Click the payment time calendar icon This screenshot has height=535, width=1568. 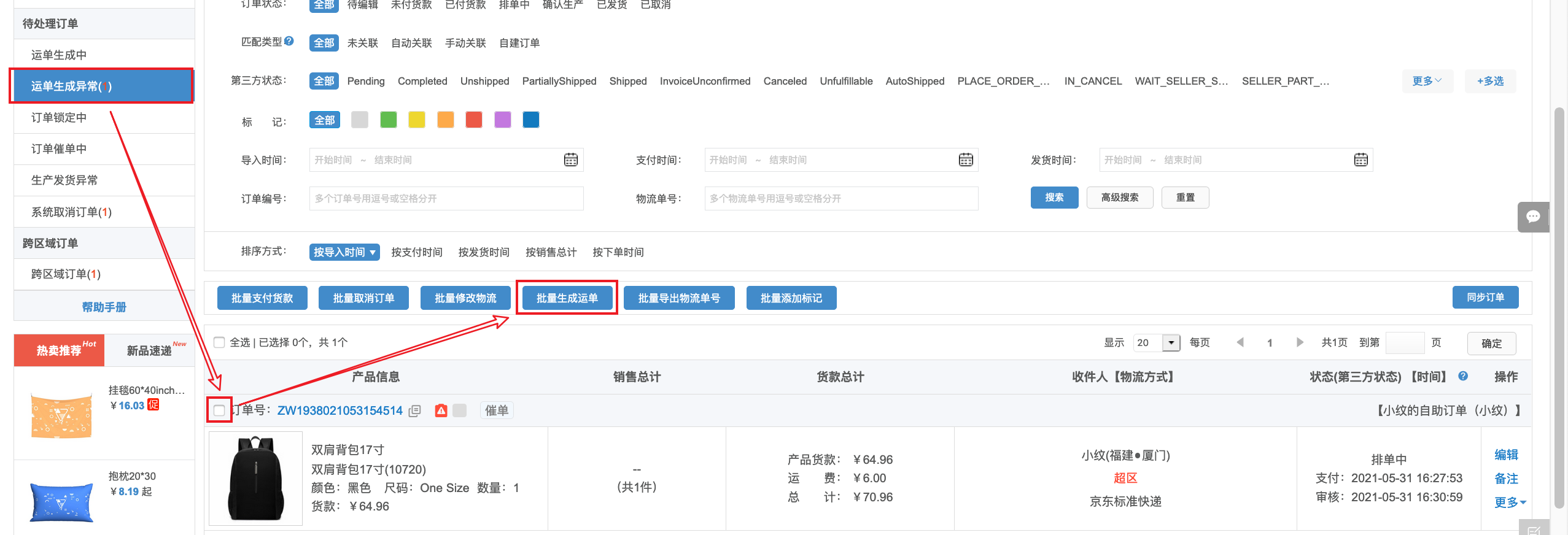point(965,160)
